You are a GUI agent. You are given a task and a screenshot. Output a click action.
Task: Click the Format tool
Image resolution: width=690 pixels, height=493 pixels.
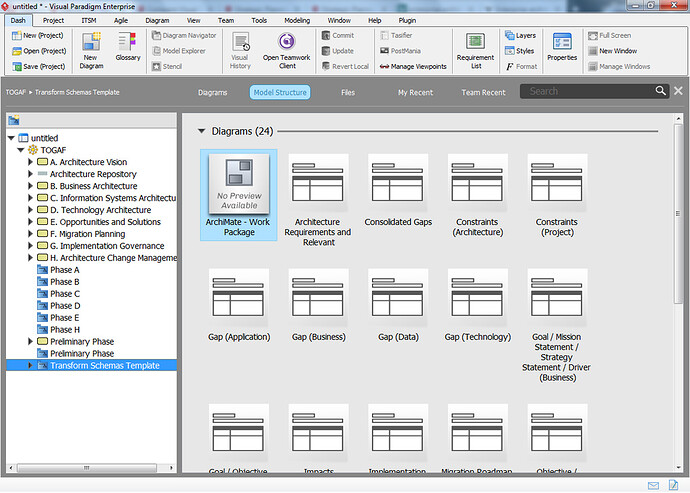521,66
